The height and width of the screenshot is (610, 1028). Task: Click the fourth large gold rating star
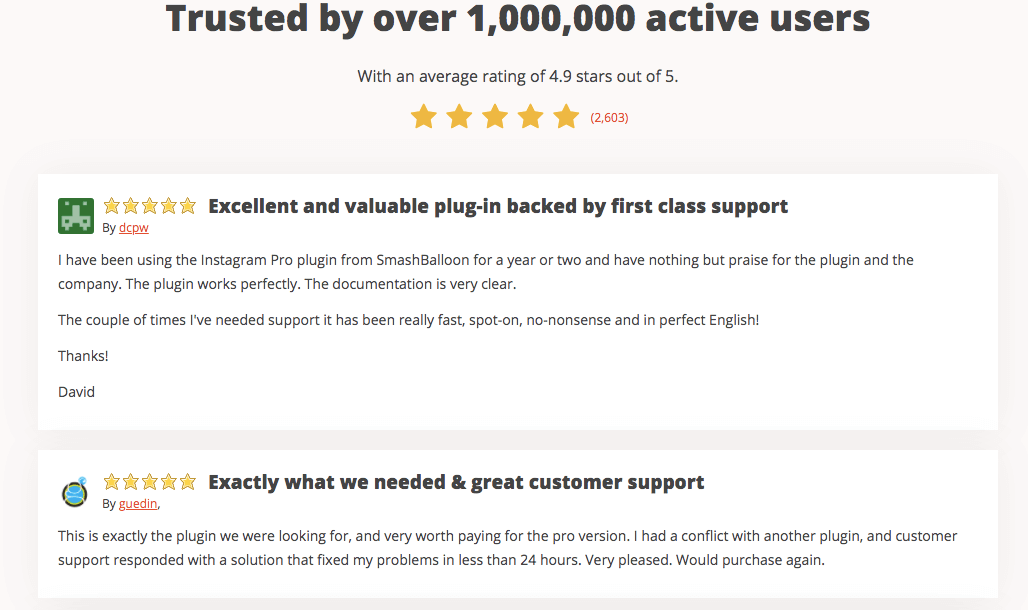point(530,117)
